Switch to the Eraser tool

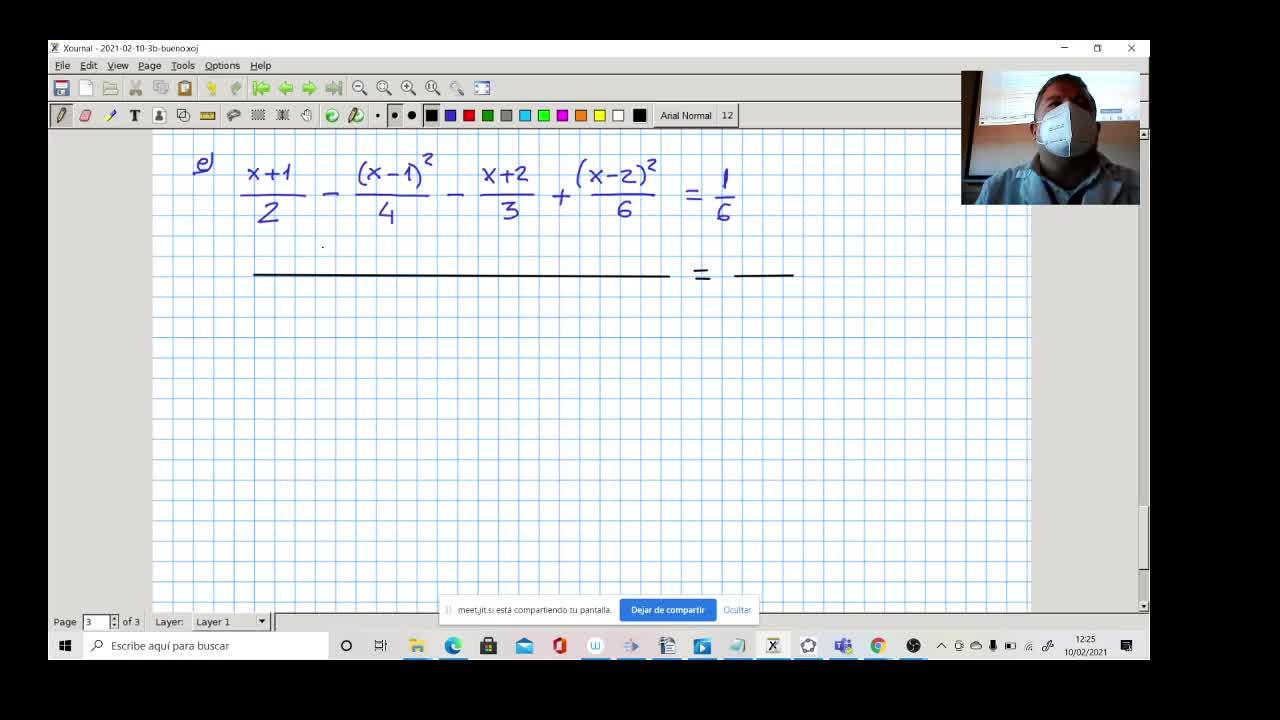pyautogui.click(x=85, y=116)
